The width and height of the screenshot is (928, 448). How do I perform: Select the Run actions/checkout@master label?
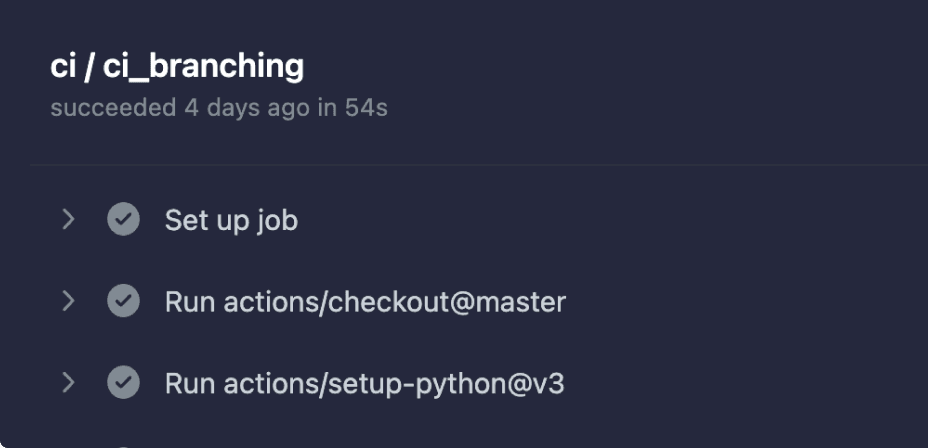(x=365, y=302)
